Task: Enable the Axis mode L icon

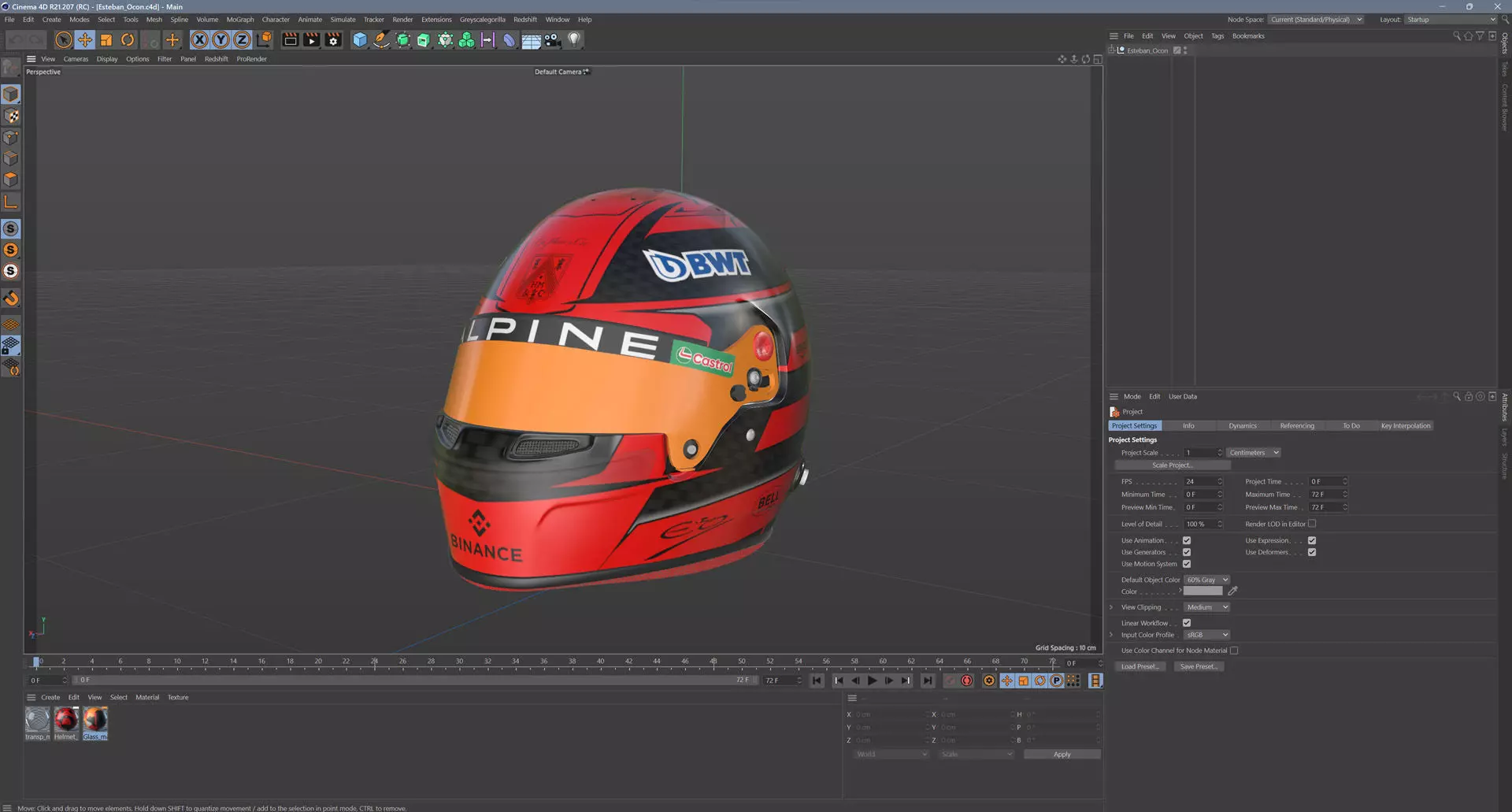Action: (x=11, y=202)
